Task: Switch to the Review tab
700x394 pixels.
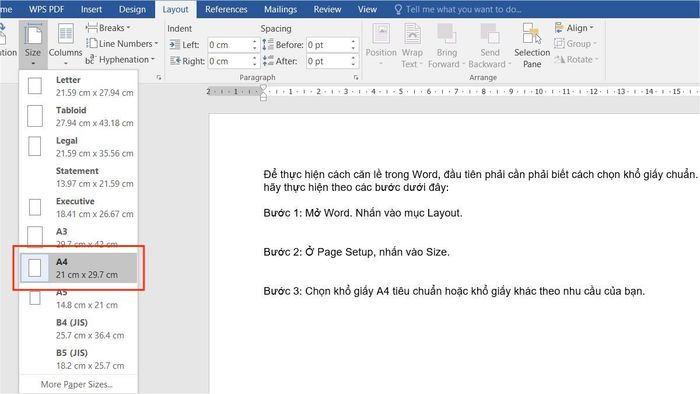Action: 327,9
